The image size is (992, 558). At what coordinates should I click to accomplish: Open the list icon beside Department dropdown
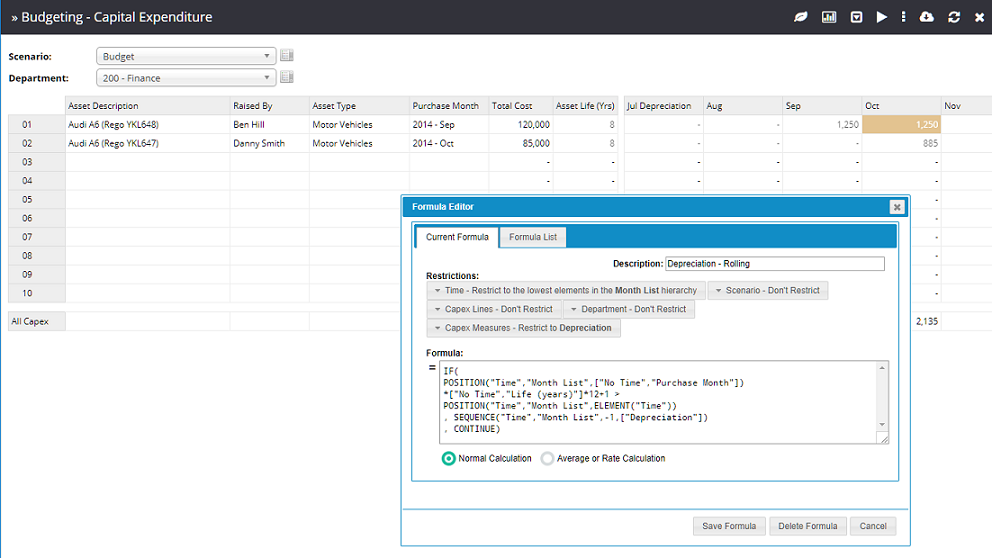[x=287, y=78]
